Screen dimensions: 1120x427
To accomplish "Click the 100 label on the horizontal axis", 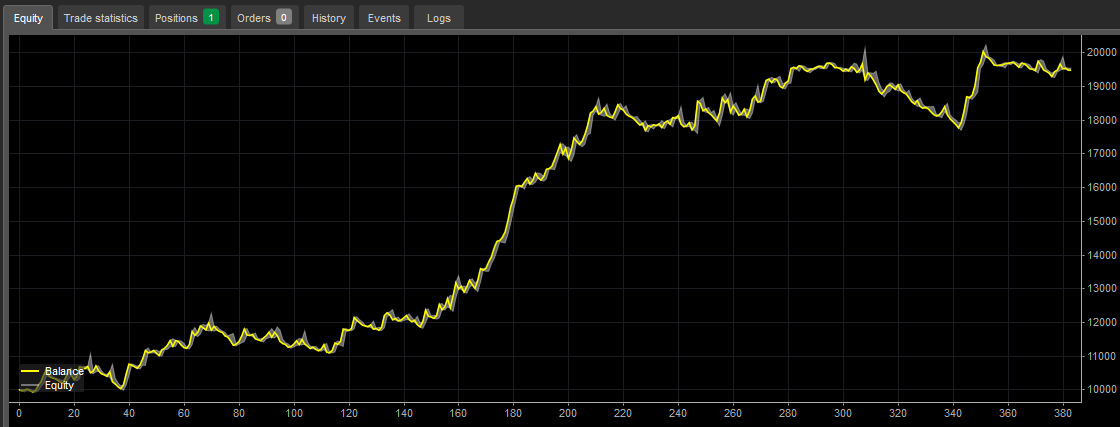I will pos(294,413).
